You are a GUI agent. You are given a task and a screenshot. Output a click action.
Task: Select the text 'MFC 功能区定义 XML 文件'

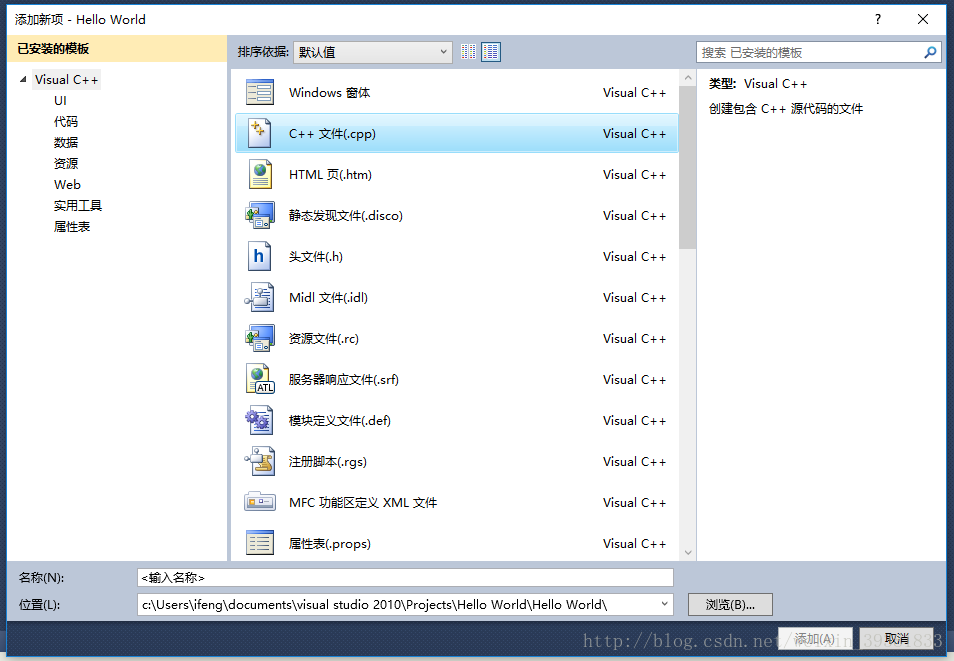(363, 502)
